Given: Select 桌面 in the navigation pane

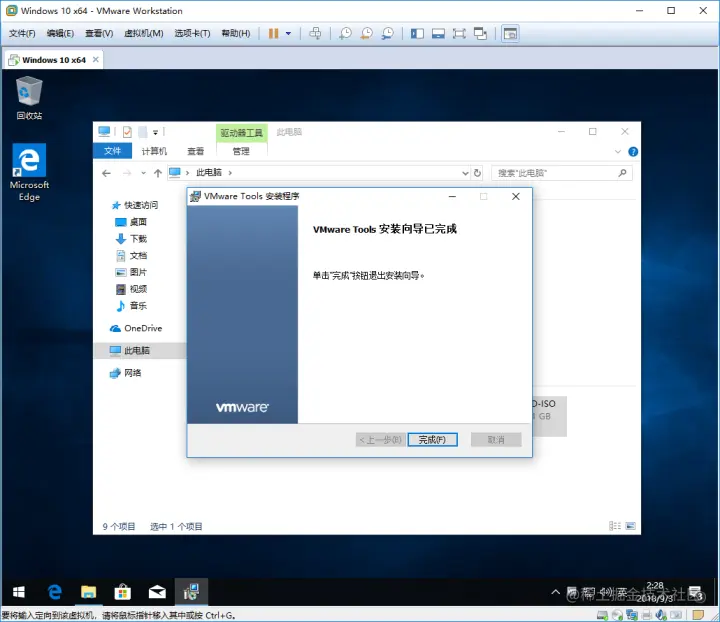Looking at the screenshot, I should tap(131, 222).
